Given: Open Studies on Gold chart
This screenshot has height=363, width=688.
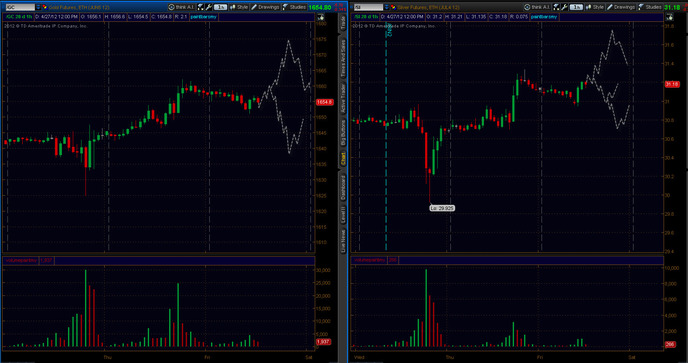Looking at the screenshot, I should click(294, 7).
